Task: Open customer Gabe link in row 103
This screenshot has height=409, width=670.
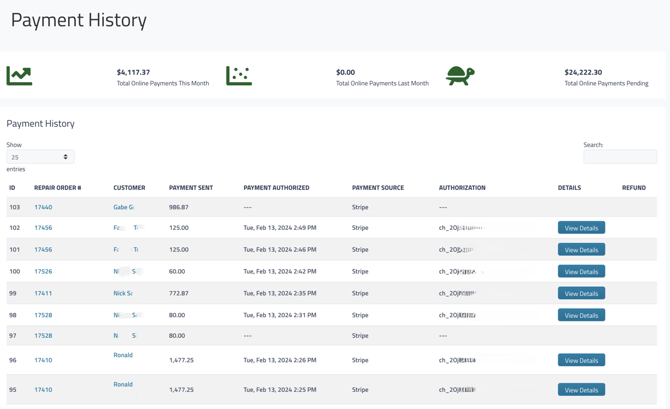Action: coord(123,207)
